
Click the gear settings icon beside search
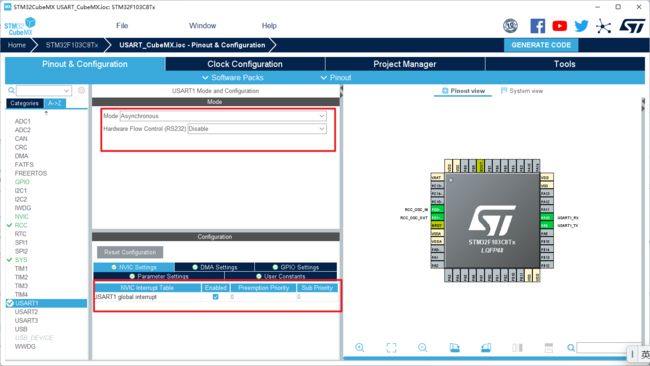(x=82, y=90)
